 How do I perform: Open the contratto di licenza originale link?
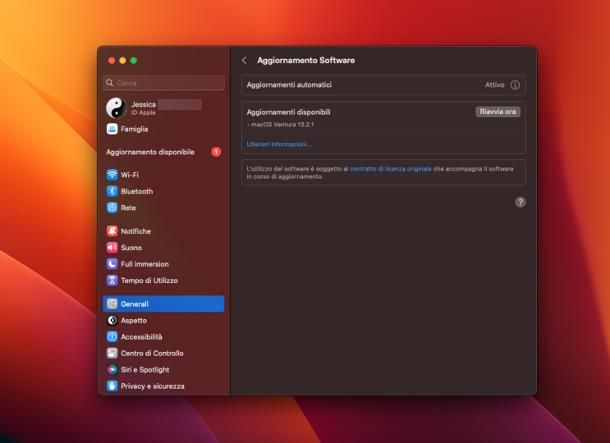click(391, 169)
